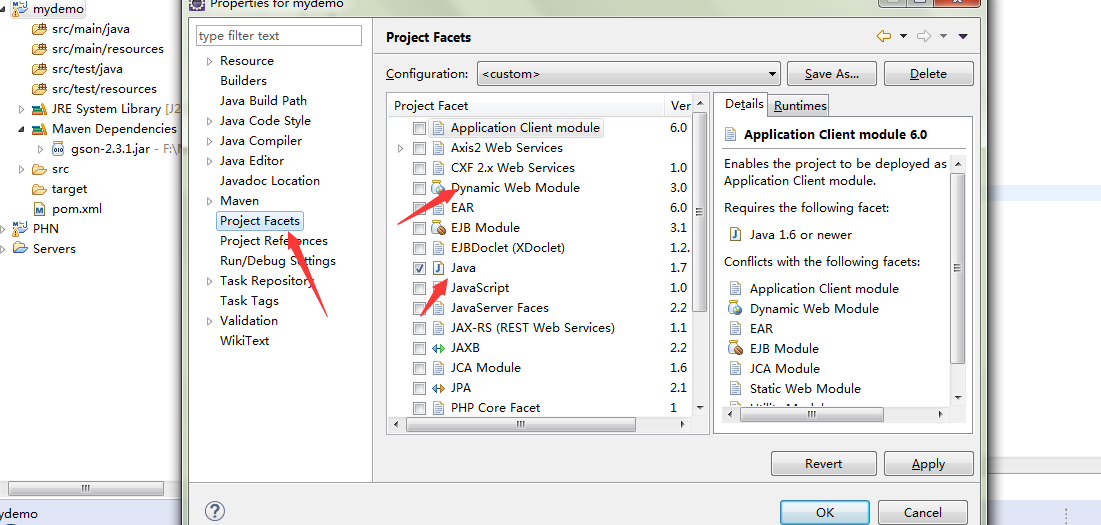This screenshot has width=1101, height=525.
Task: Expand the Maven preferences node
Action: tap(209, 201)
